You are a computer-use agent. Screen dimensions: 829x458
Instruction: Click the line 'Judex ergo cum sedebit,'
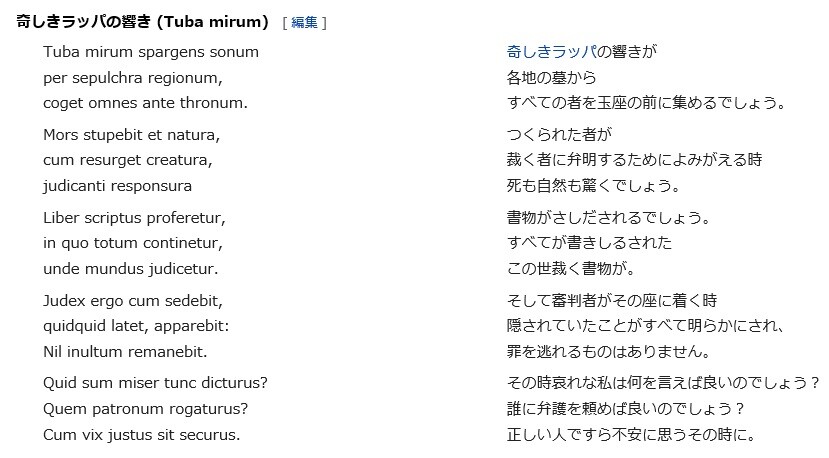(x=133, y=300)
